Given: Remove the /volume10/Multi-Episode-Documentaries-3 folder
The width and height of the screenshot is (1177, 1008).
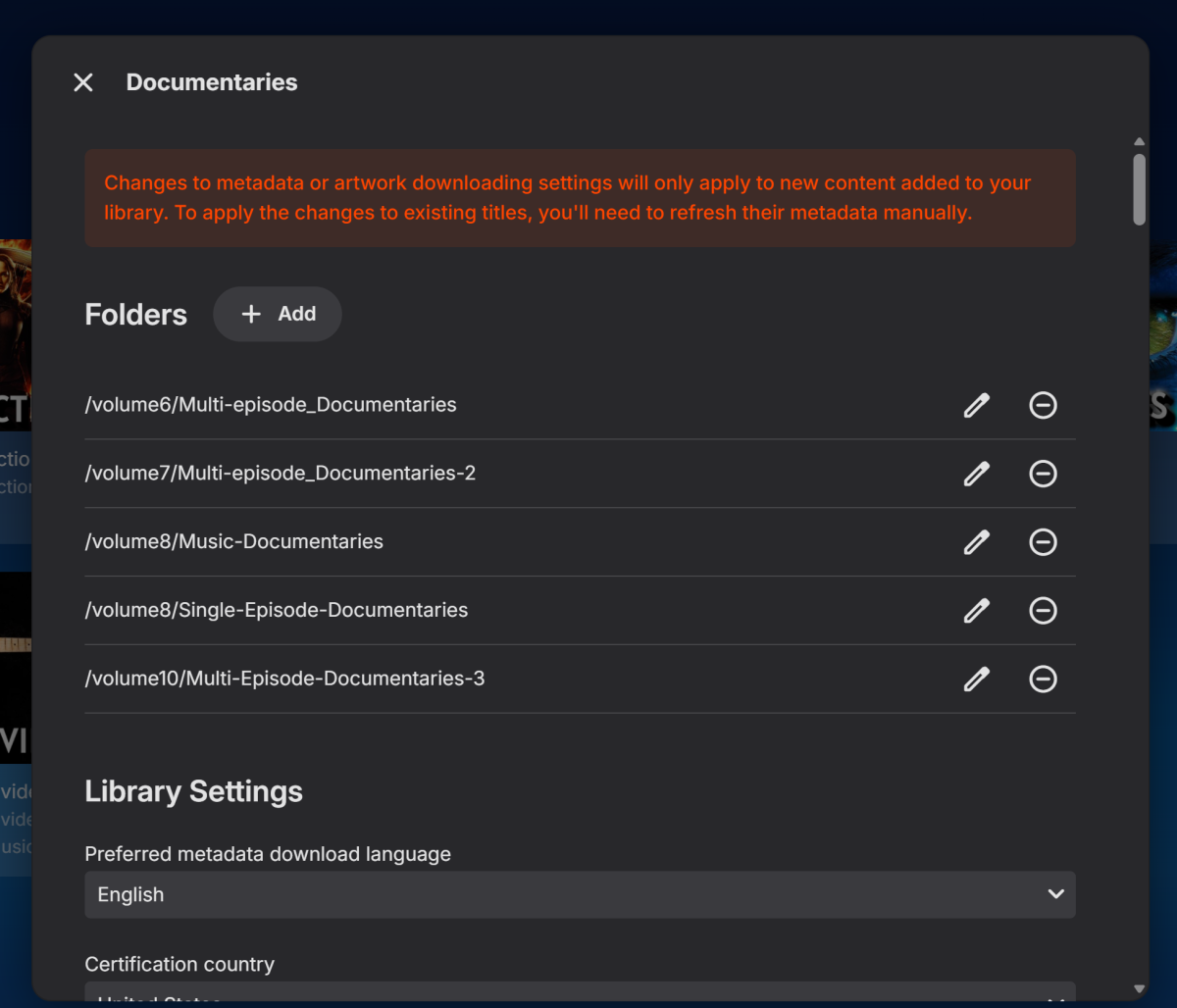Looking at the screenshot, I should tap(1043, 679).
